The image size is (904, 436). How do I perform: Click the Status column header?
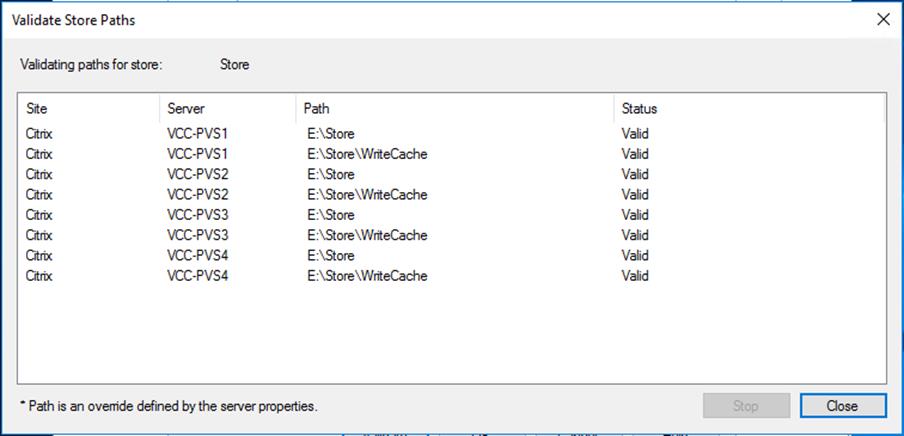pyautogui.click(x=749, y=108)
